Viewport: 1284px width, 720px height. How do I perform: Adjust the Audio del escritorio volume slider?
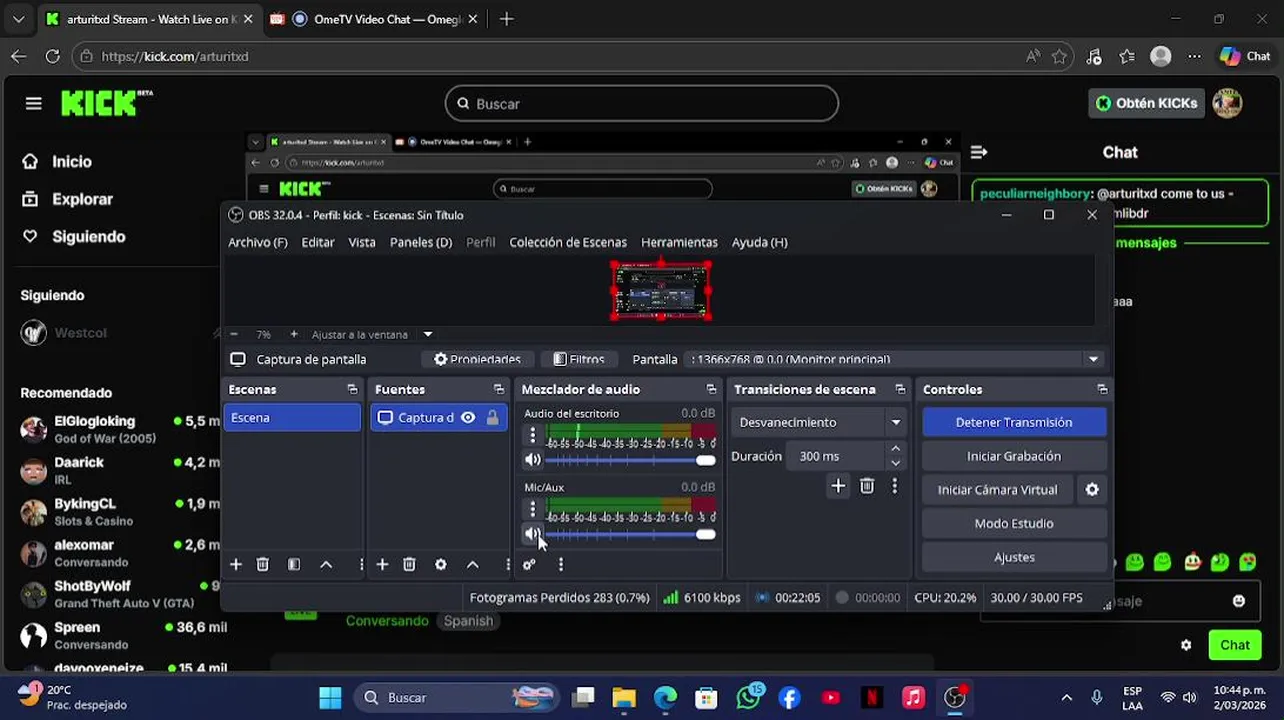tap(630, 460)
